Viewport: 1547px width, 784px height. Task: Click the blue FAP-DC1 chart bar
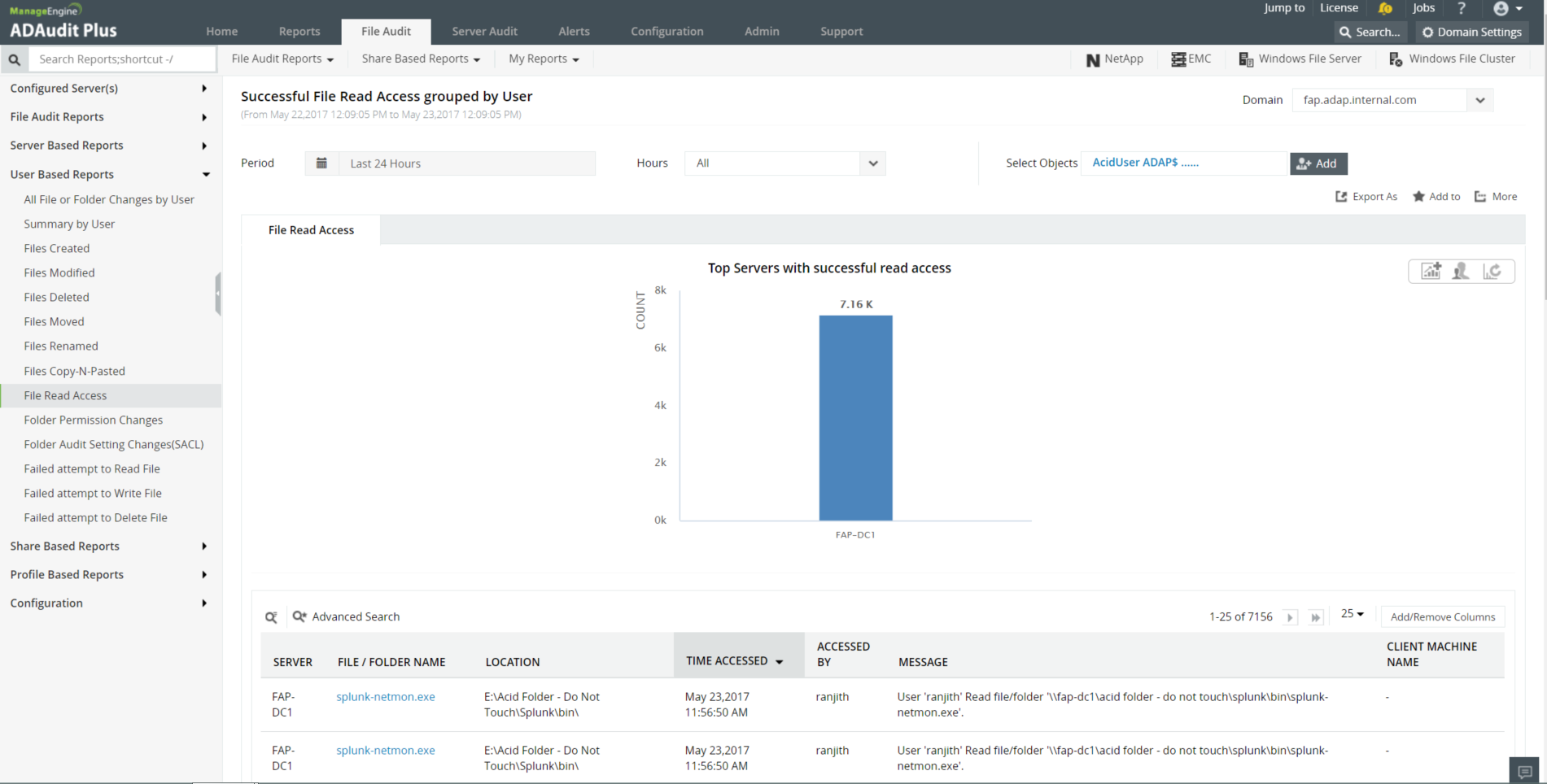click(855, 417)
